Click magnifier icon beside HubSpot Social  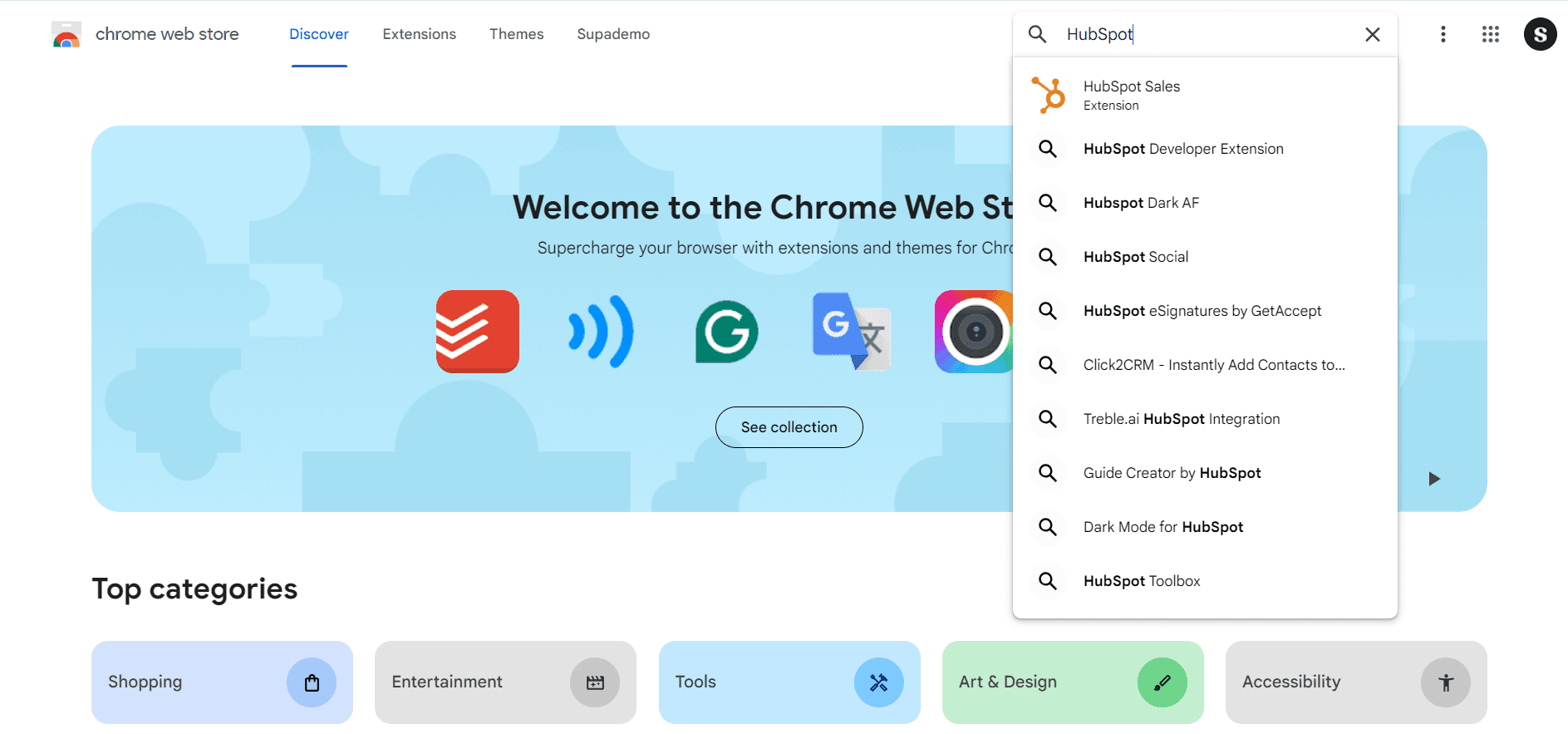click(x=1048, y=257)
